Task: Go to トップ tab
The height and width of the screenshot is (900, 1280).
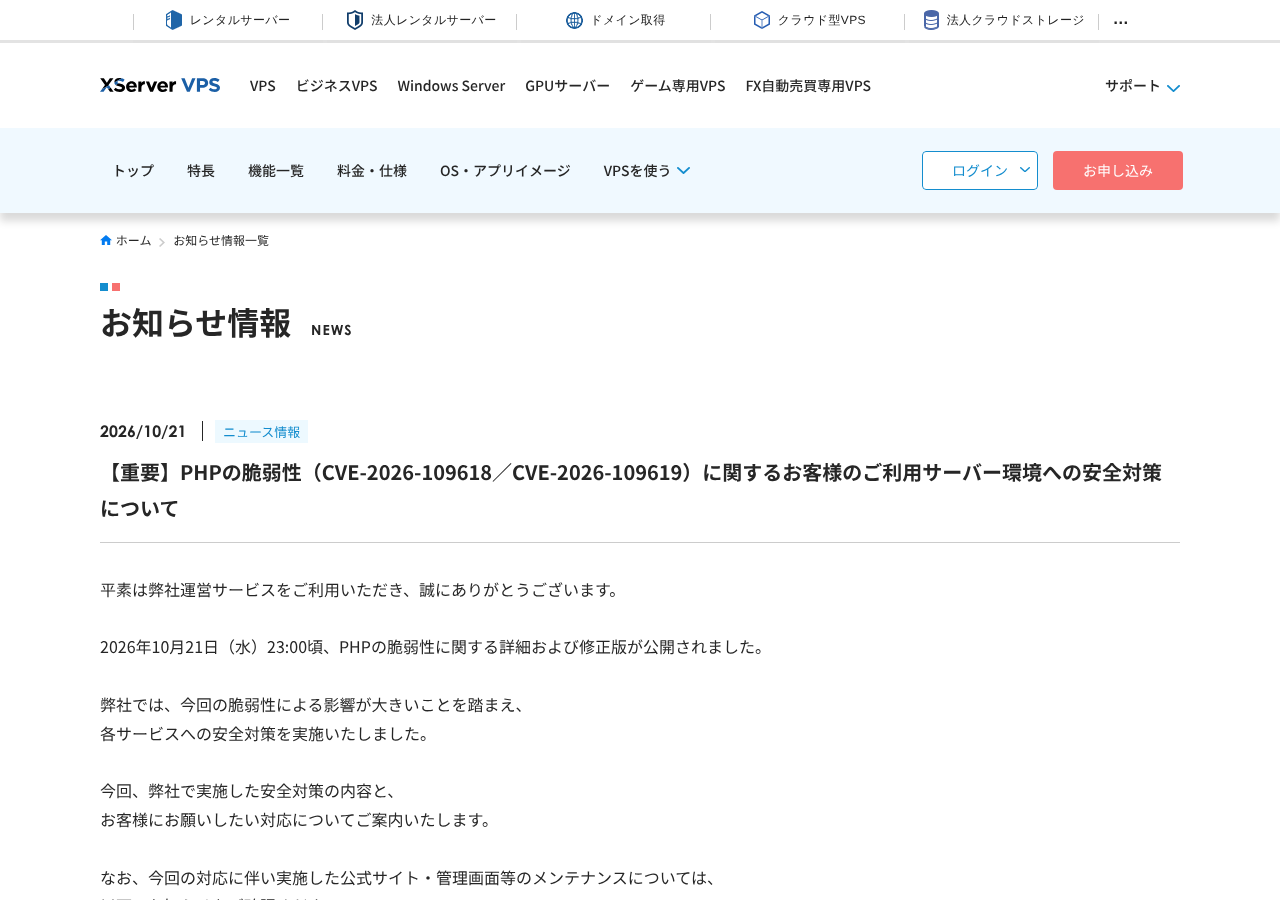Action: [133, 170]
